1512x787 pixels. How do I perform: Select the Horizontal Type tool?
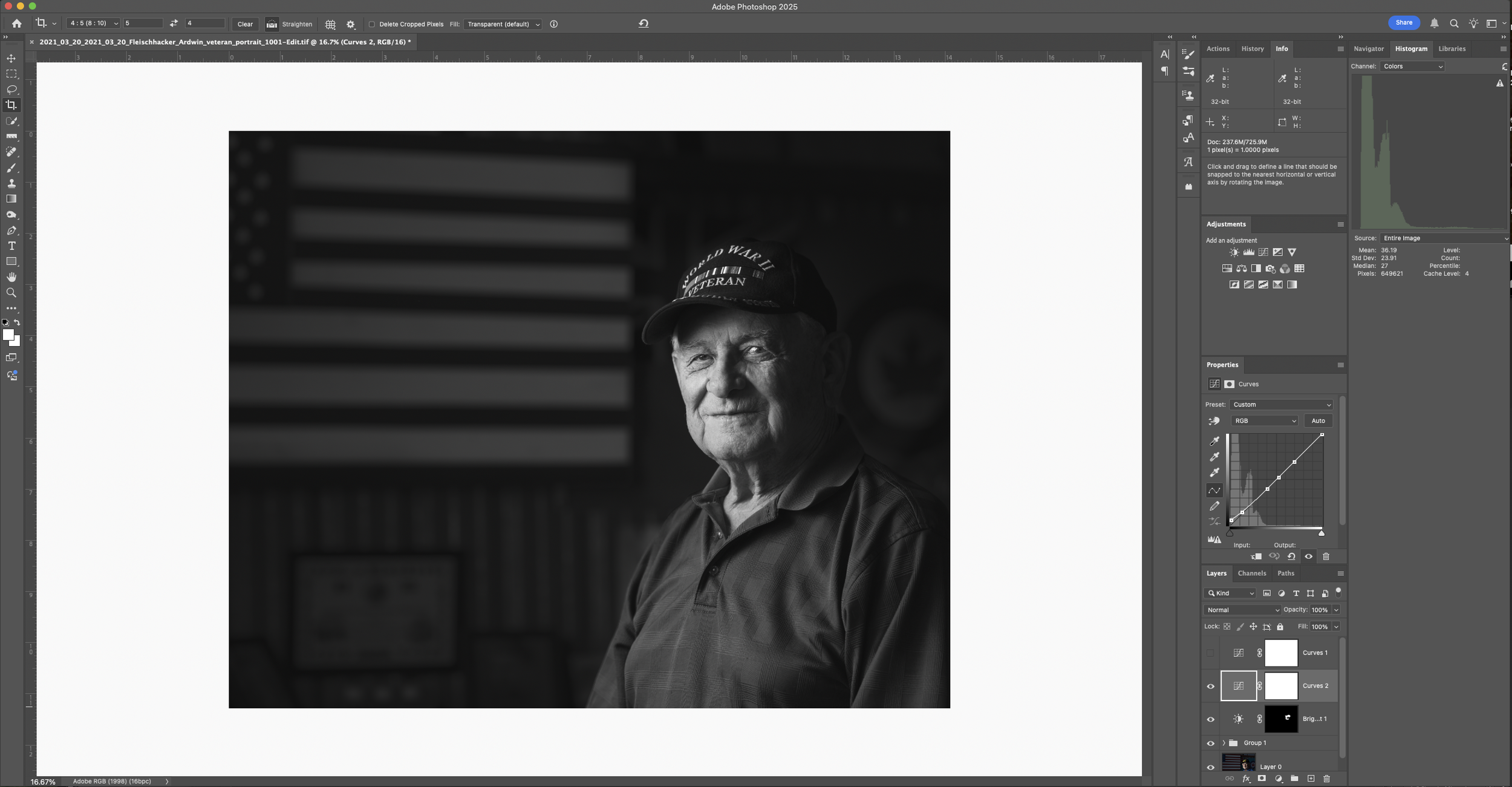coord(11,246)
